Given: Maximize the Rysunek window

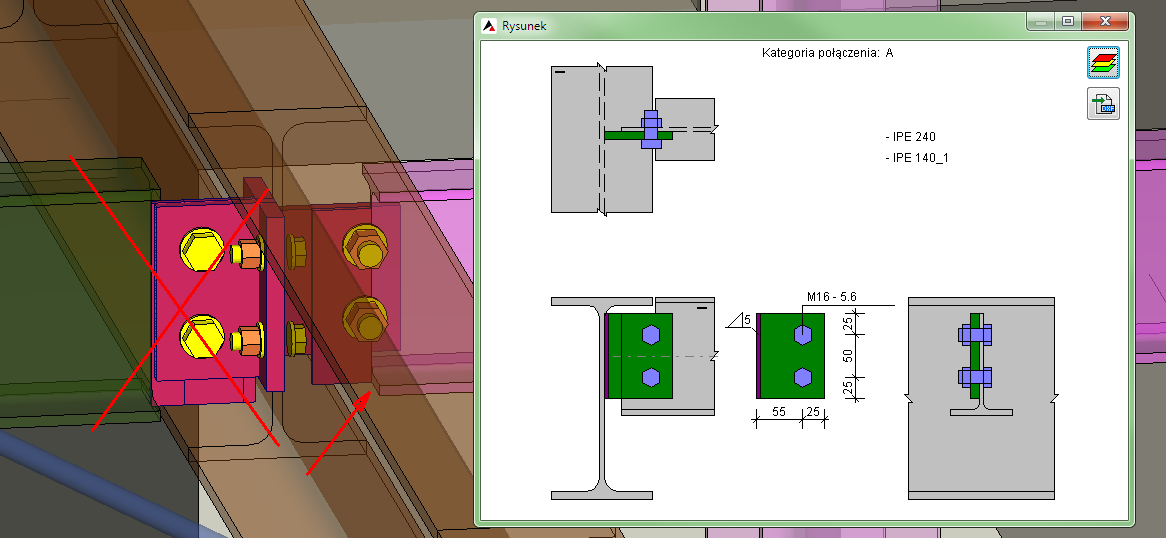Looking at the screenshot, I should [x=1068, y=22].
